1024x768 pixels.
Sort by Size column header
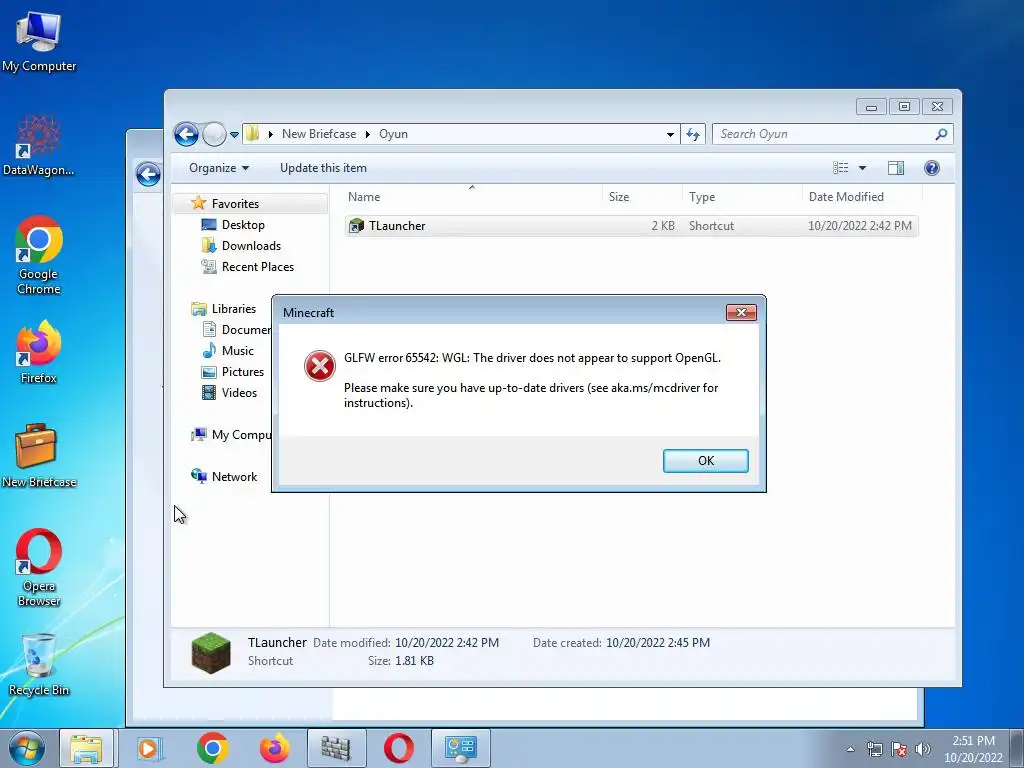(641, 197)
